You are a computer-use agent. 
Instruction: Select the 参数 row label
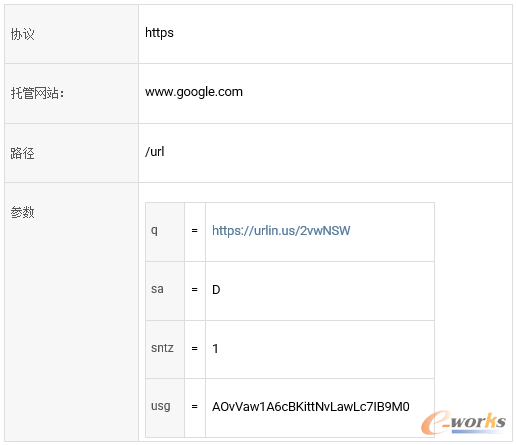23,212
